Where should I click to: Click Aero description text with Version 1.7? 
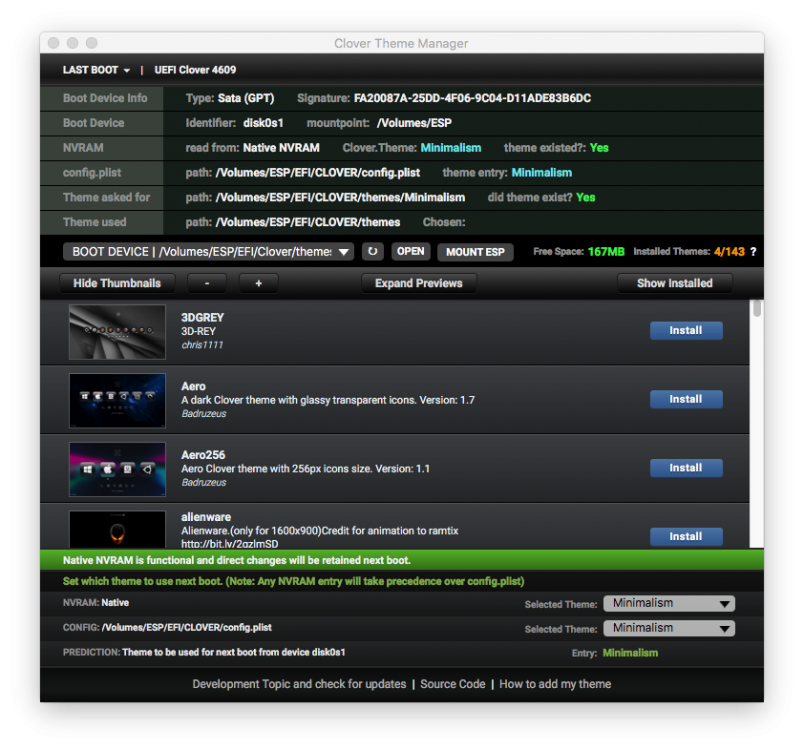point(328,400)
